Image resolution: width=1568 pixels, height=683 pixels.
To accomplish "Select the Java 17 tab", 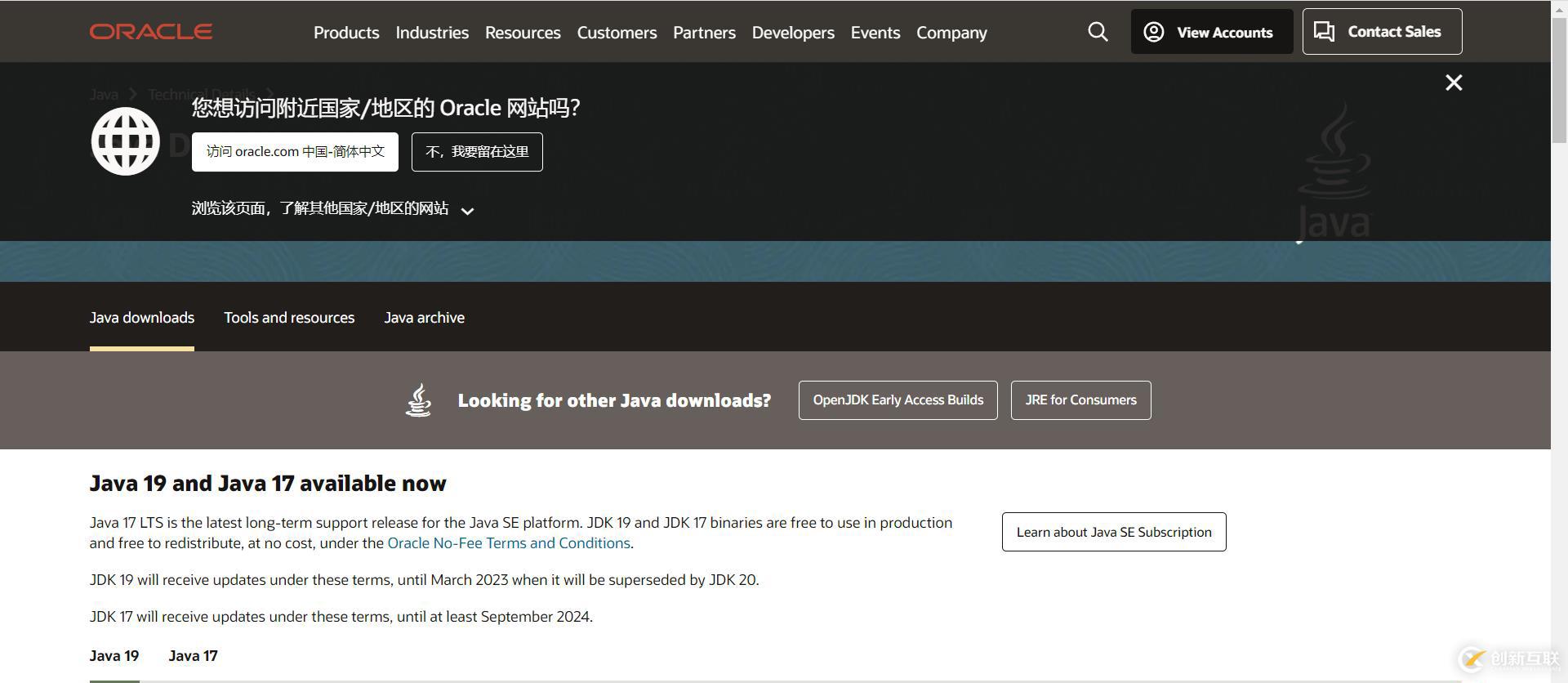I will point(193,656).
